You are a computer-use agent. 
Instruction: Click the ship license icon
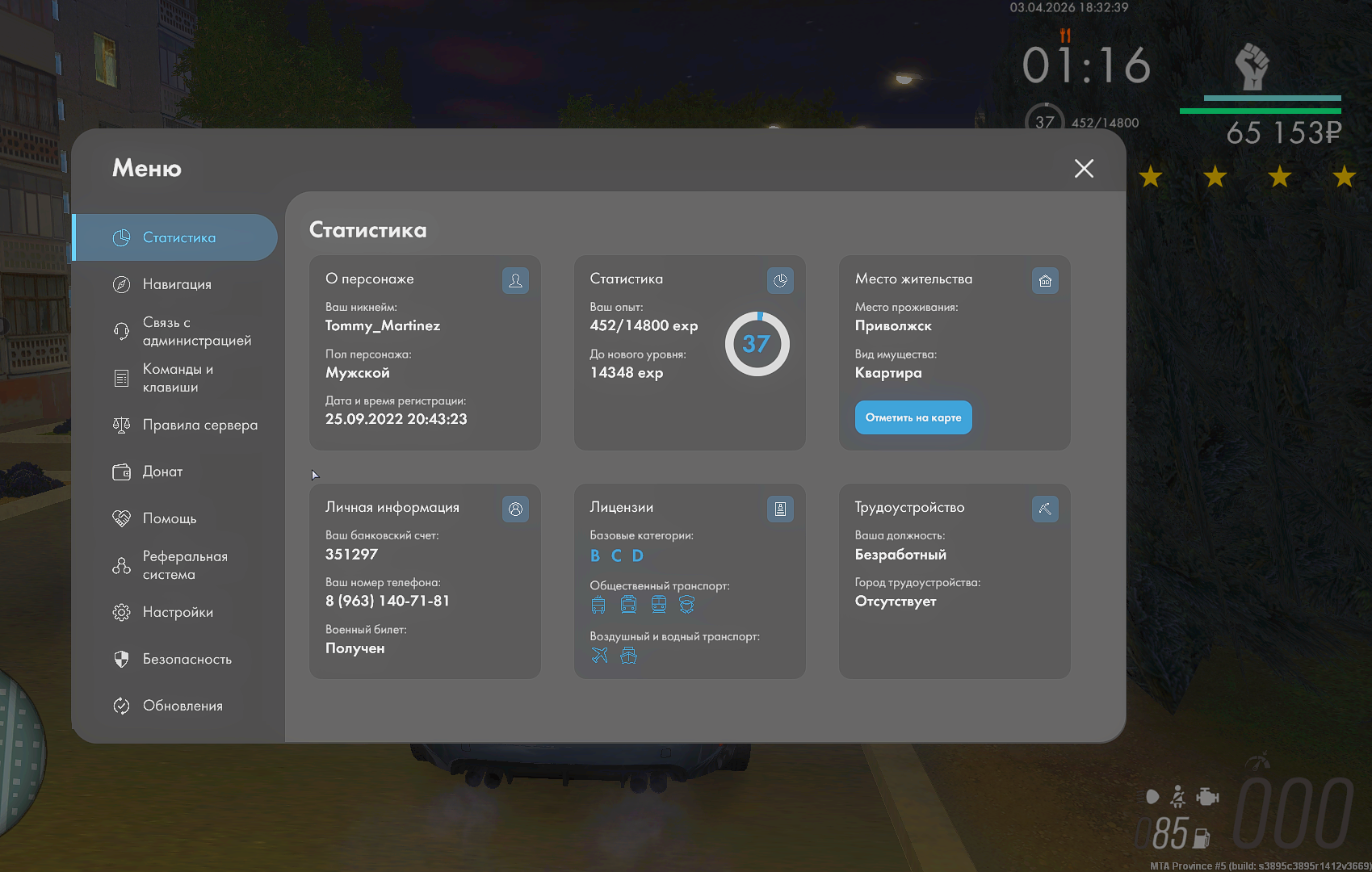tap(628, 656)
